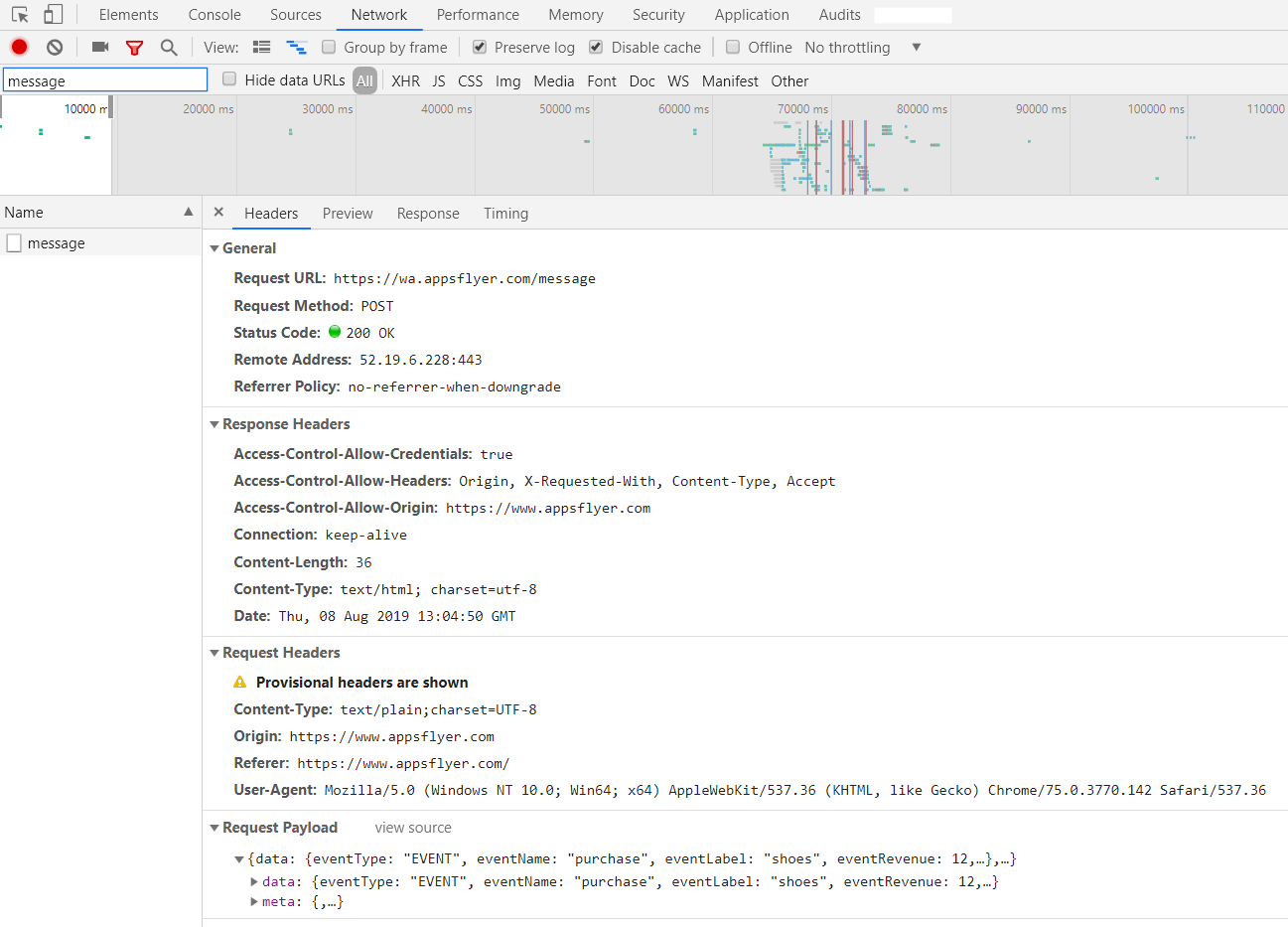Filter requests by Doc type
Viewport: 1288px width, 927px height.
pyautogui.click(x=643, y=80)
